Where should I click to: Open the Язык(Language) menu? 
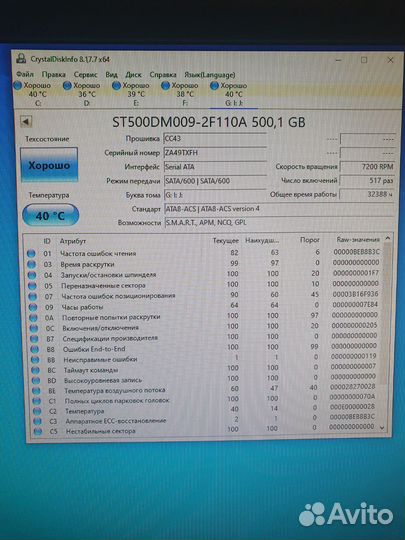[209, 75]
